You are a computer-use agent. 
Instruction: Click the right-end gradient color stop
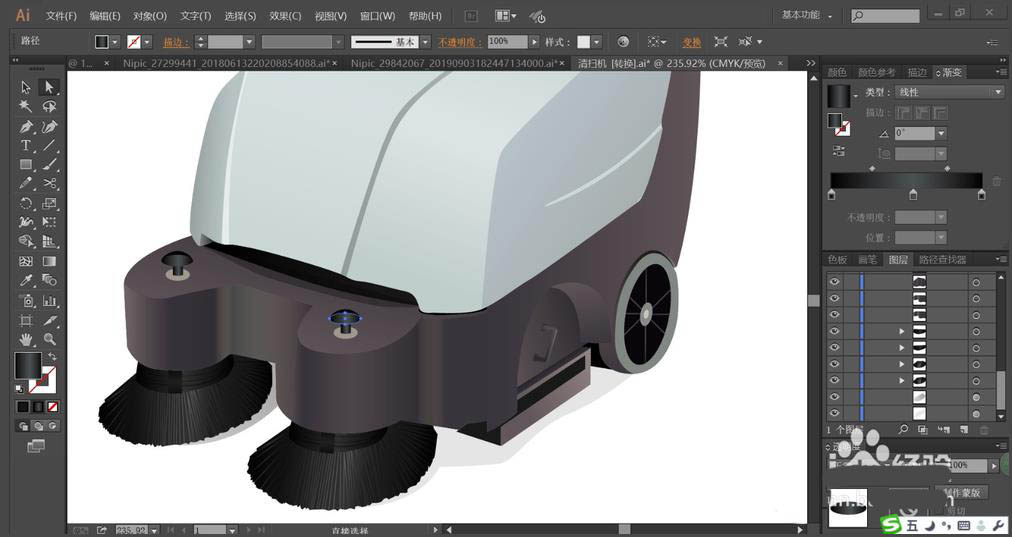tap(982, 194)
